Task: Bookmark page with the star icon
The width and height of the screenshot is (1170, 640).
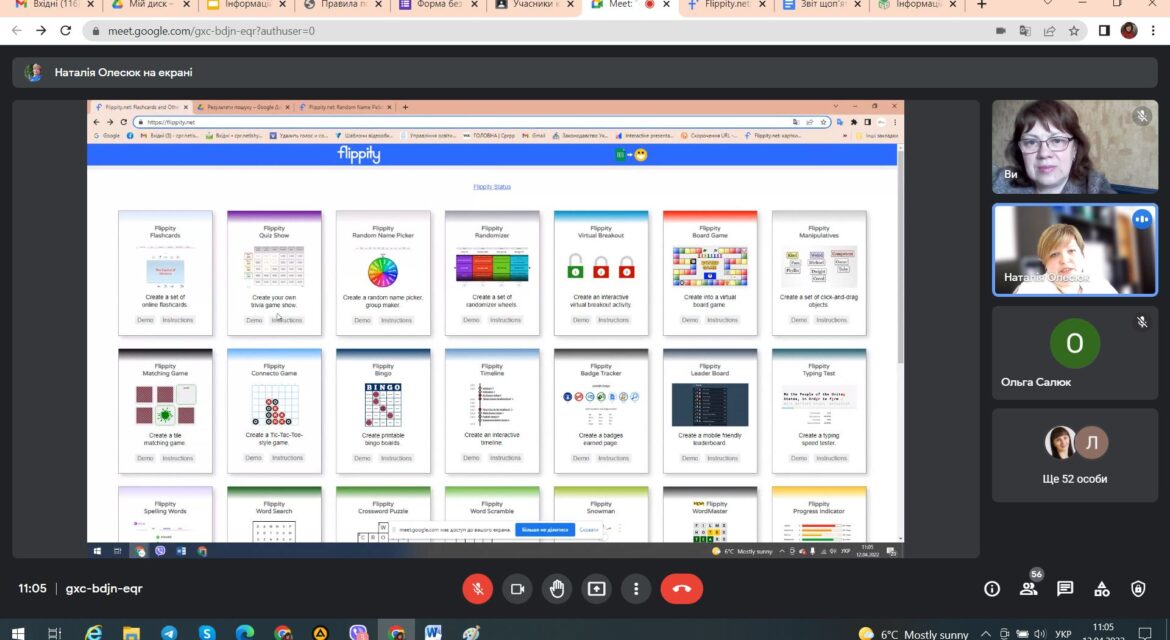Action: pyautogui.click(x=1074, y=31)
